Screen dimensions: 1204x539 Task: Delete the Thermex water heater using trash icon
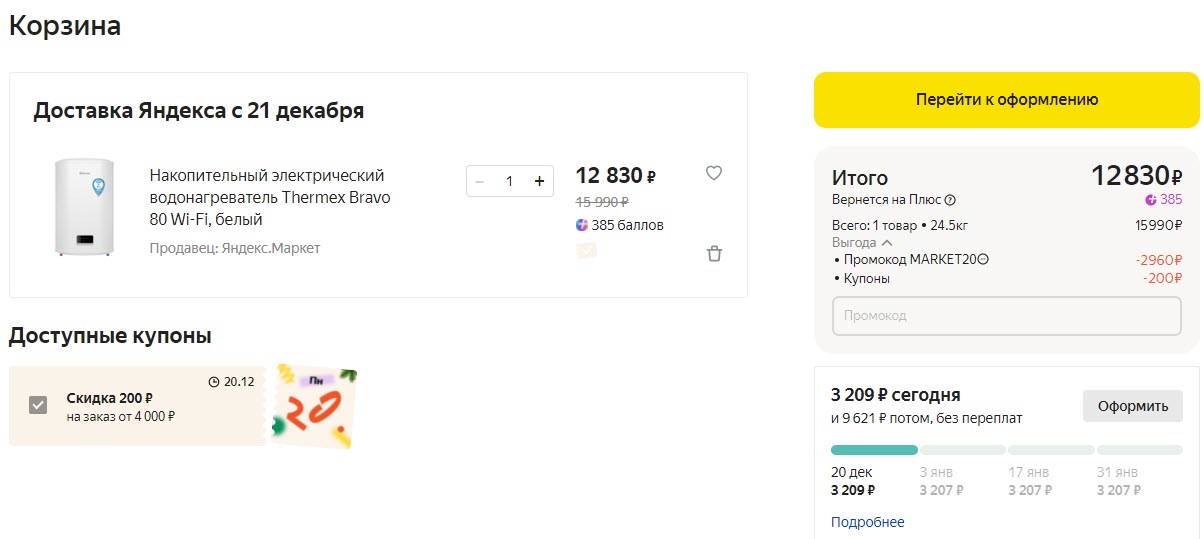(x=714, y=254)
